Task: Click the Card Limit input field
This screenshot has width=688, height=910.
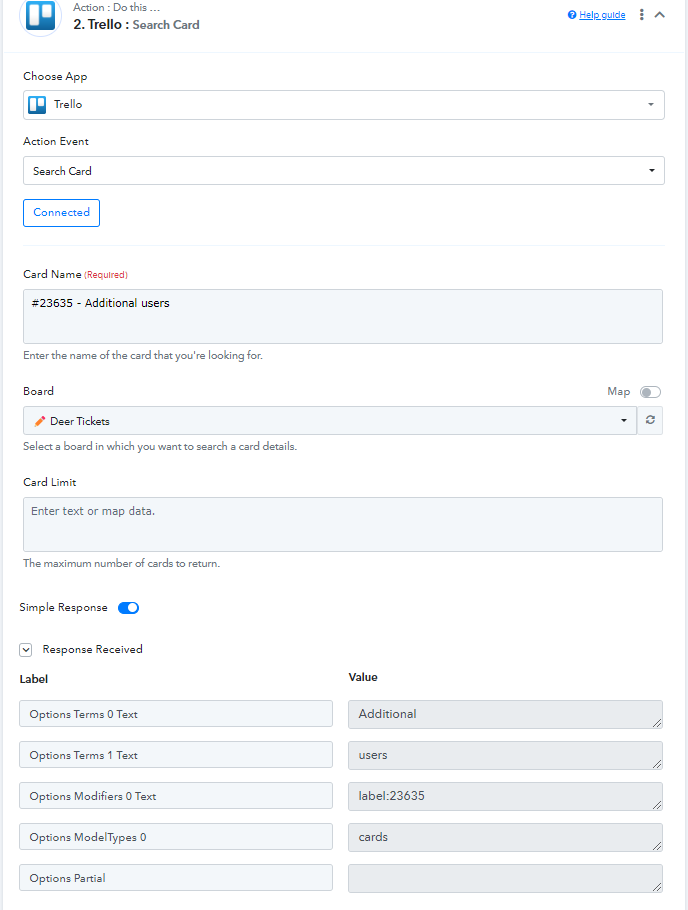Action: pos(343,524)
